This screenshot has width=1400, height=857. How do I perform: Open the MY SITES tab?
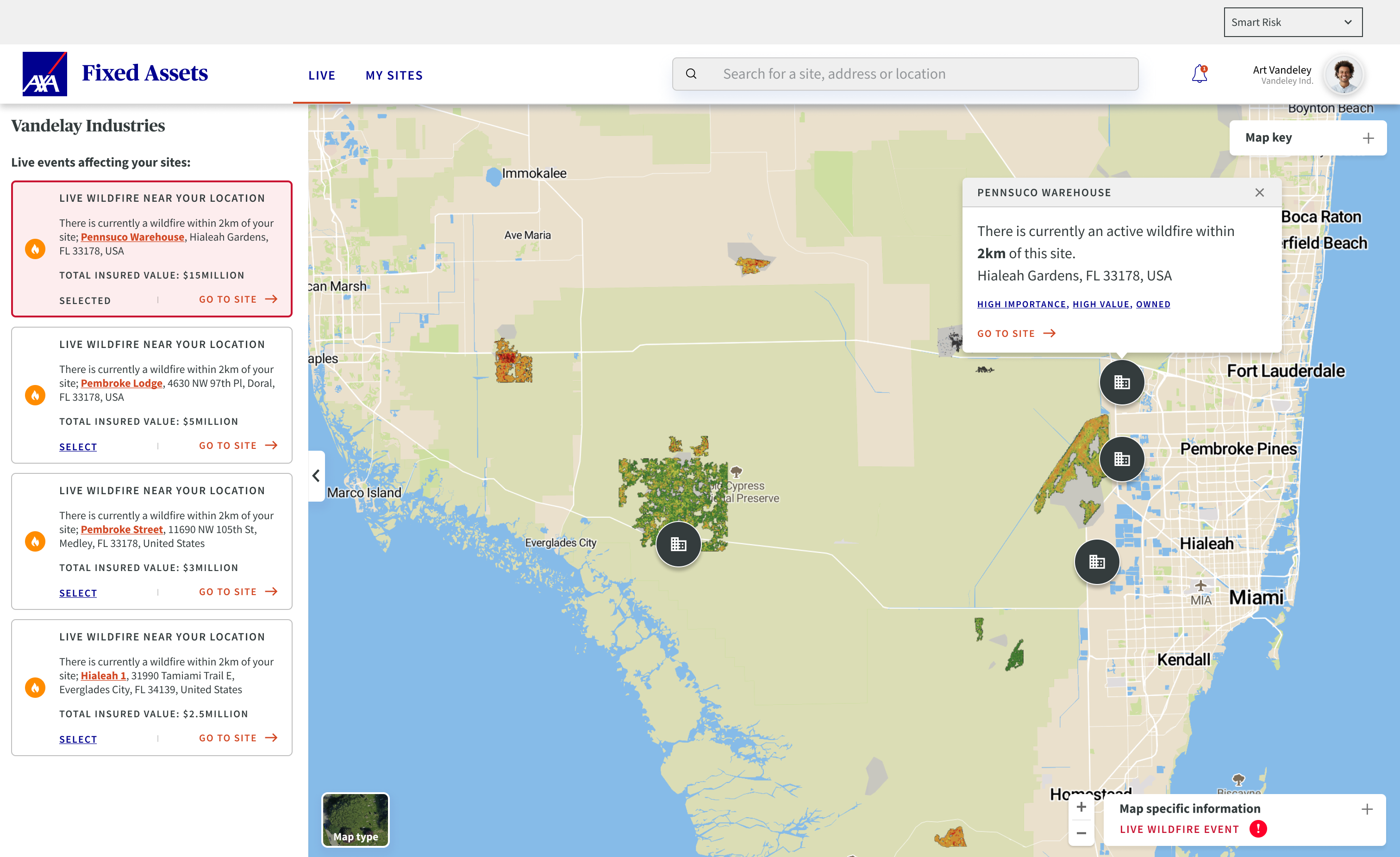(x=394, y=75)
